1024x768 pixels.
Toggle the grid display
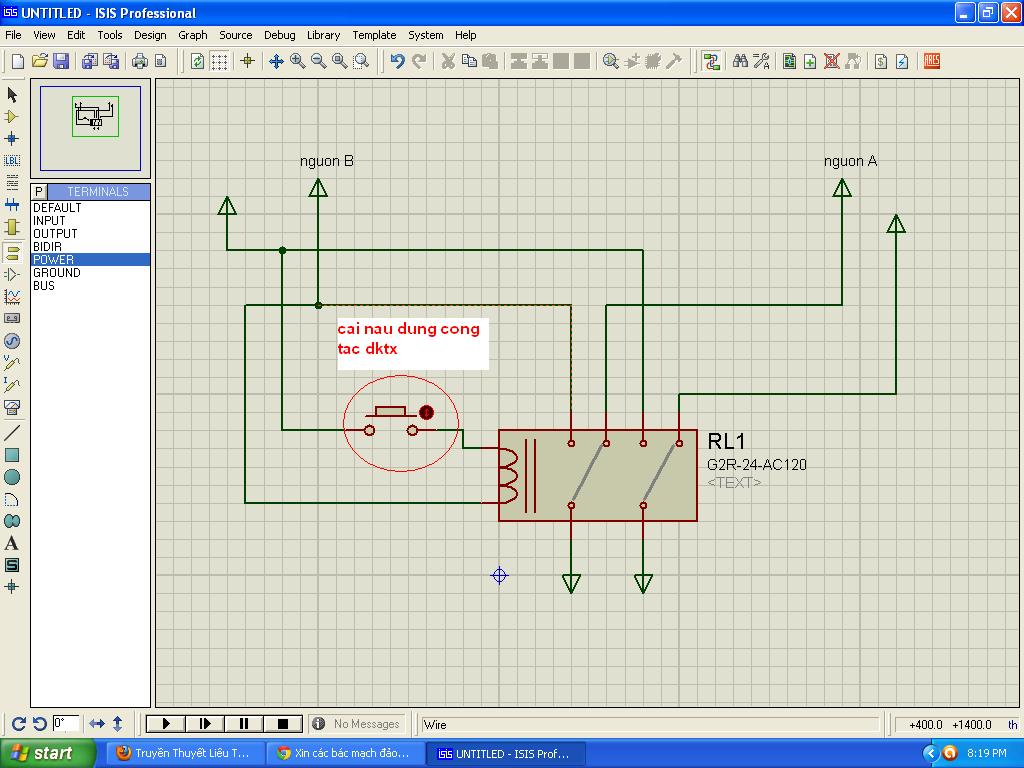click(219, 61)
